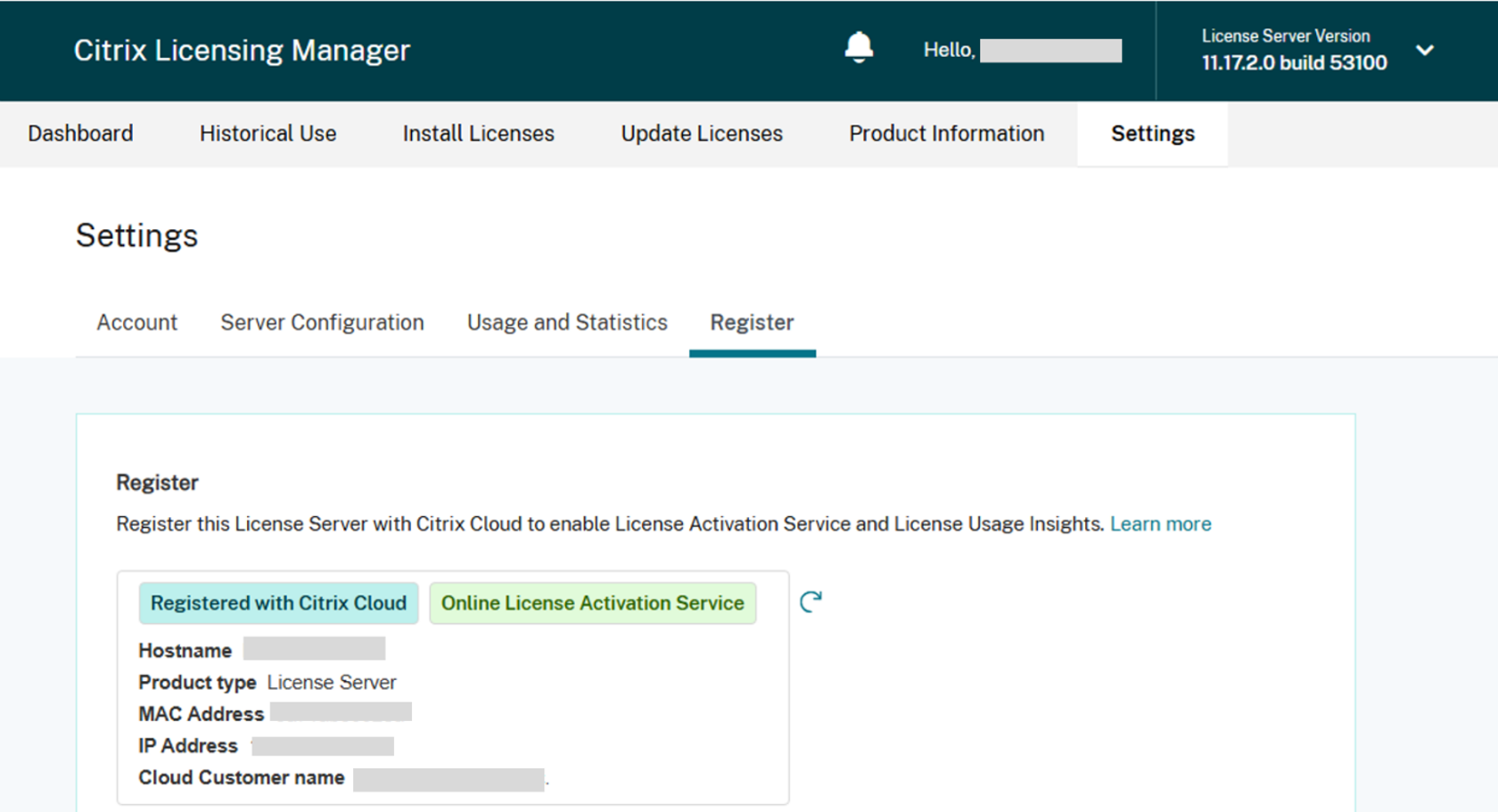Switch to the Account tab

pos(136,323)
